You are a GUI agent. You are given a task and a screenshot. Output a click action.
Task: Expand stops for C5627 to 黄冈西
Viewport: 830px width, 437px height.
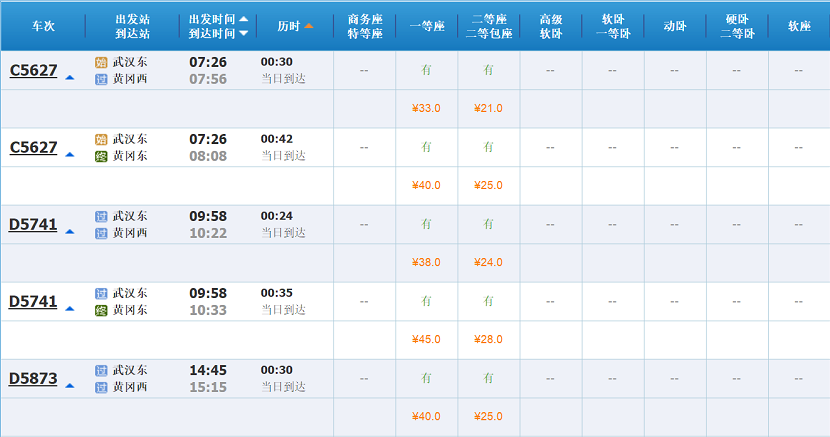69,78
